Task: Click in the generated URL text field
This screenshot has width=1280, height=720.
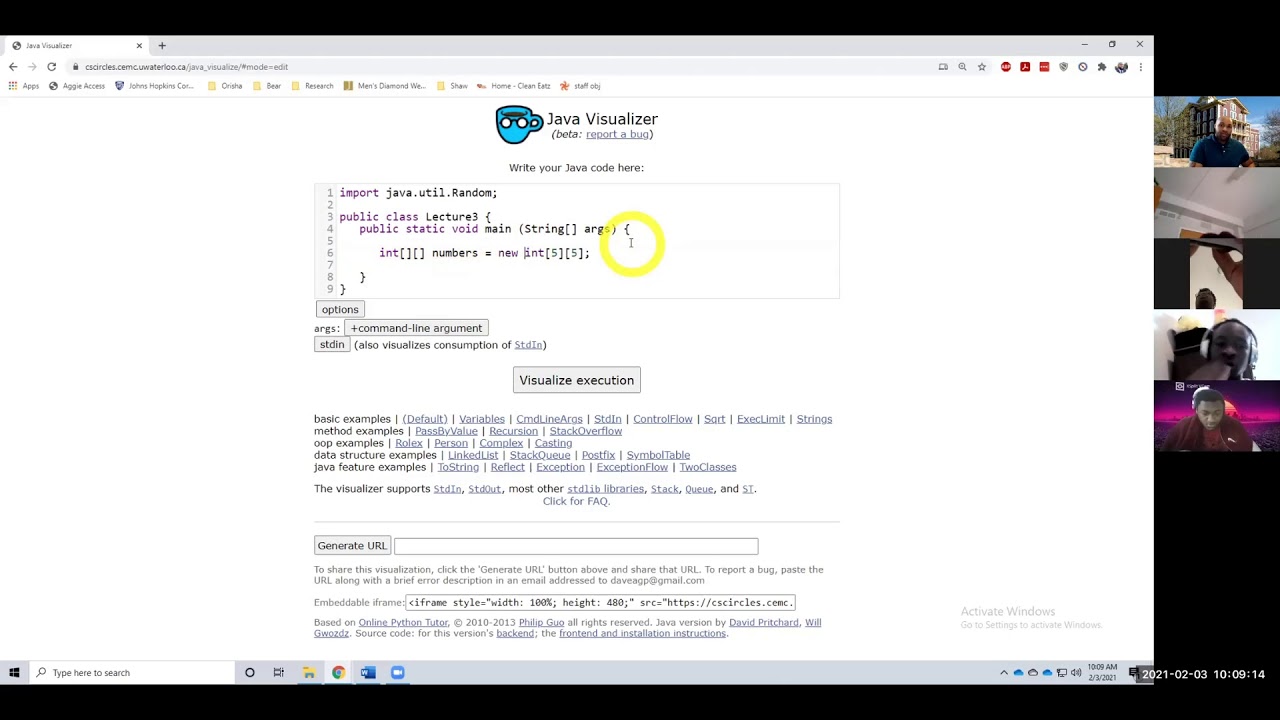Action: [576, 546]
